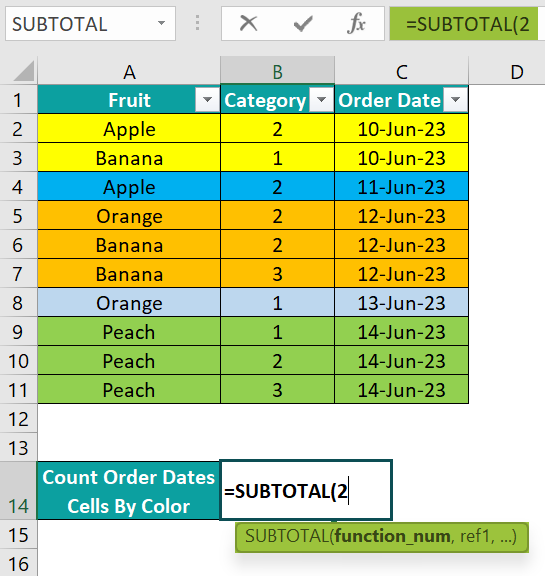545x576 pixels.
Task: Click function_num in the SUBTOTAL tooltip
Action: pyautogui.click(x=392, y=536)
